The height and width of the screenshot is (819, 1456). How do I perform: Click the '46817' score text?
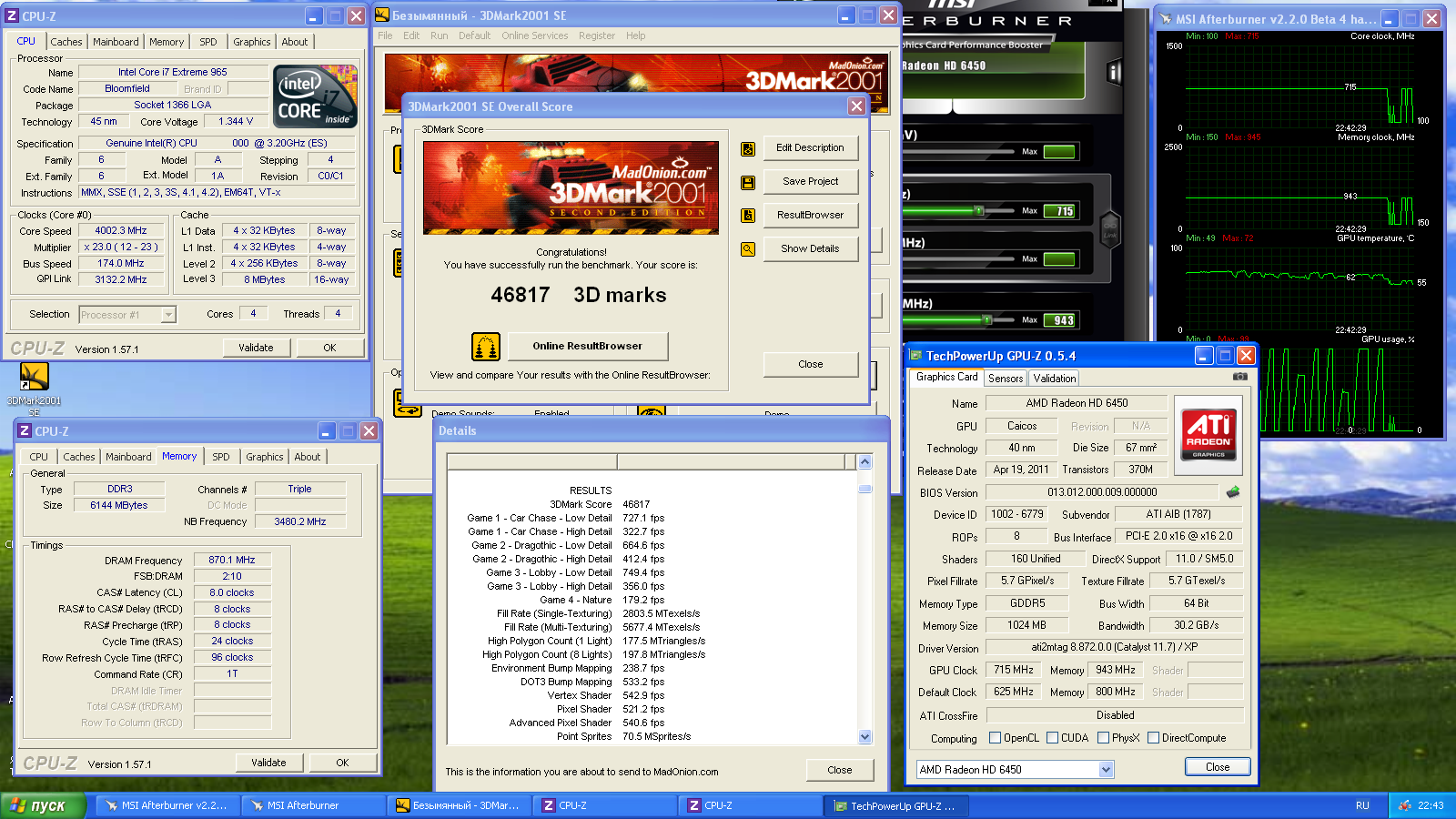(x=520, y=295)
